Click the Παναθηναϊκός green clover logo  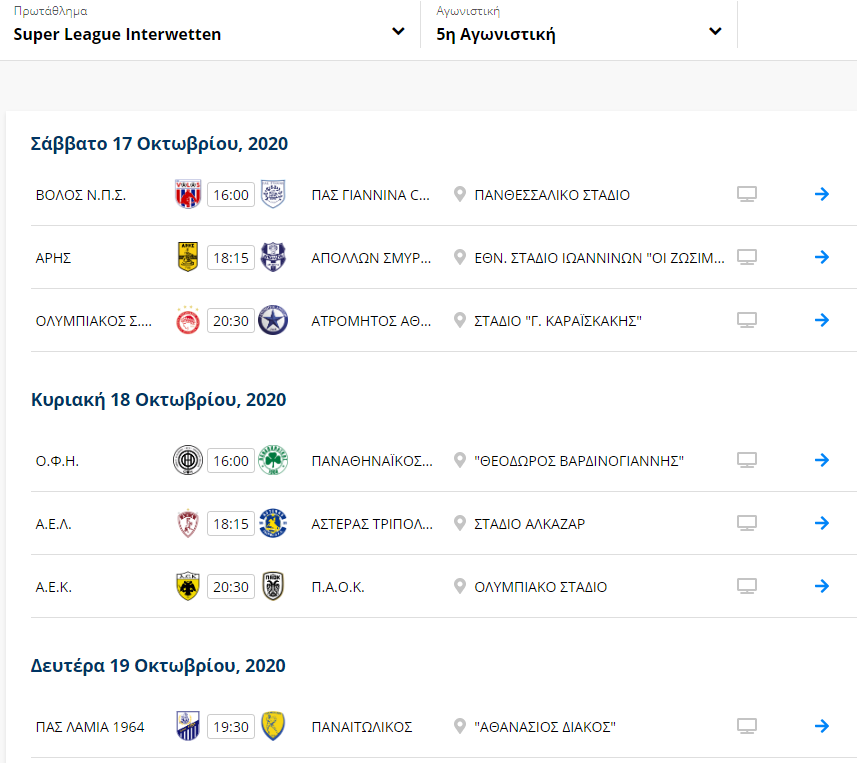click(273, 460)
